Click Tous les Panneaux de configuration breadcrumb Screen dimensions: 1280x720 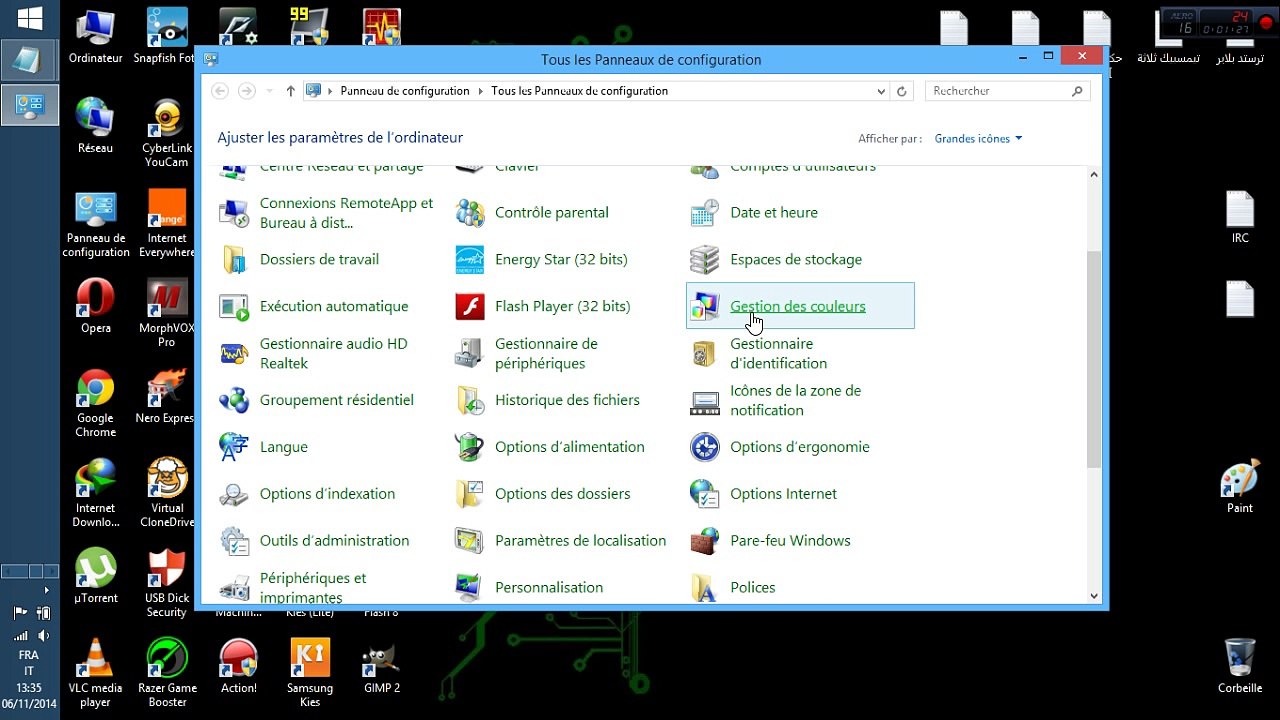[x=579, y=91]
